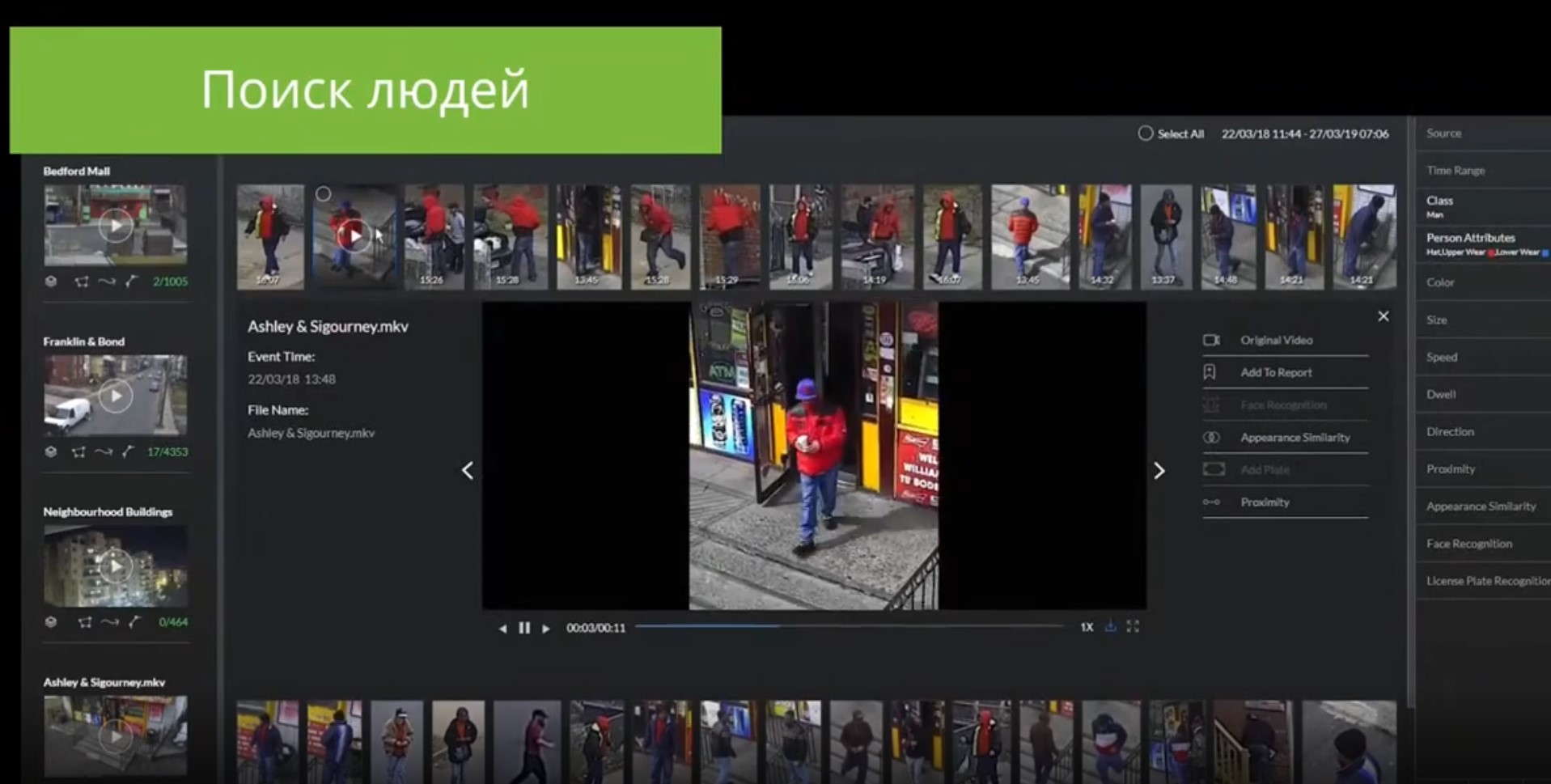Open the Face Recognition filter in sidebar

1468,544
